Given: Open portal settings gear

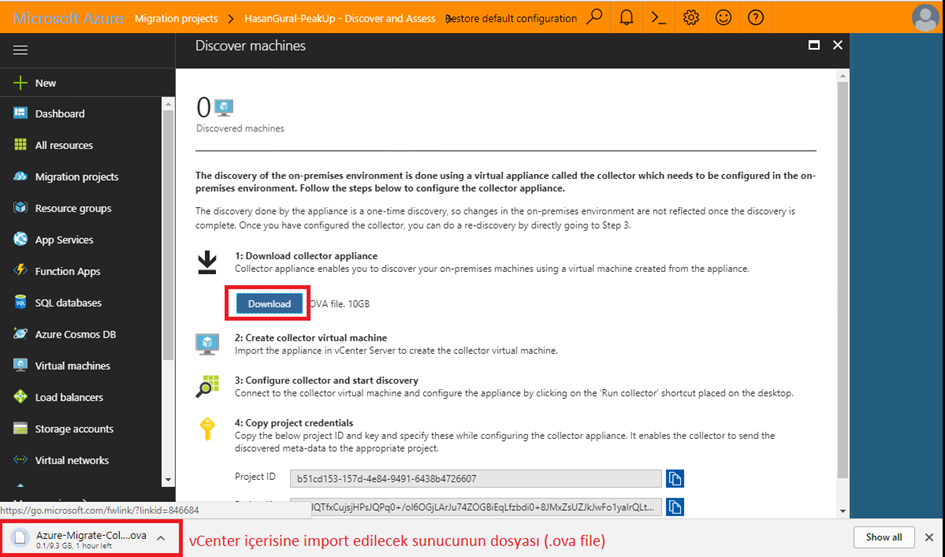Looking at the screenshot, I should click(691, 17).
